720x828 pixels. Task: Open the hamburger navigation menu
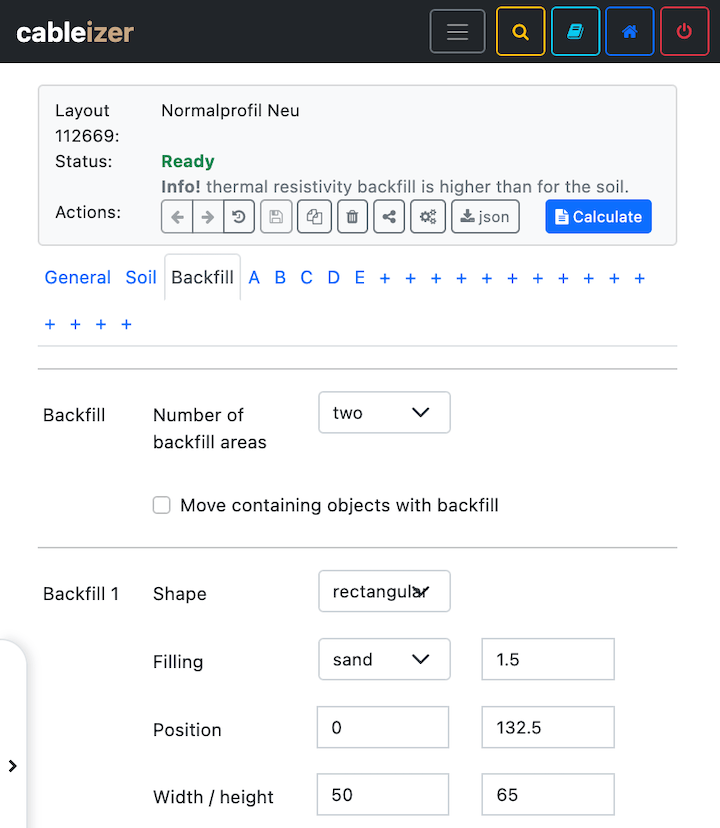point(457,32)
